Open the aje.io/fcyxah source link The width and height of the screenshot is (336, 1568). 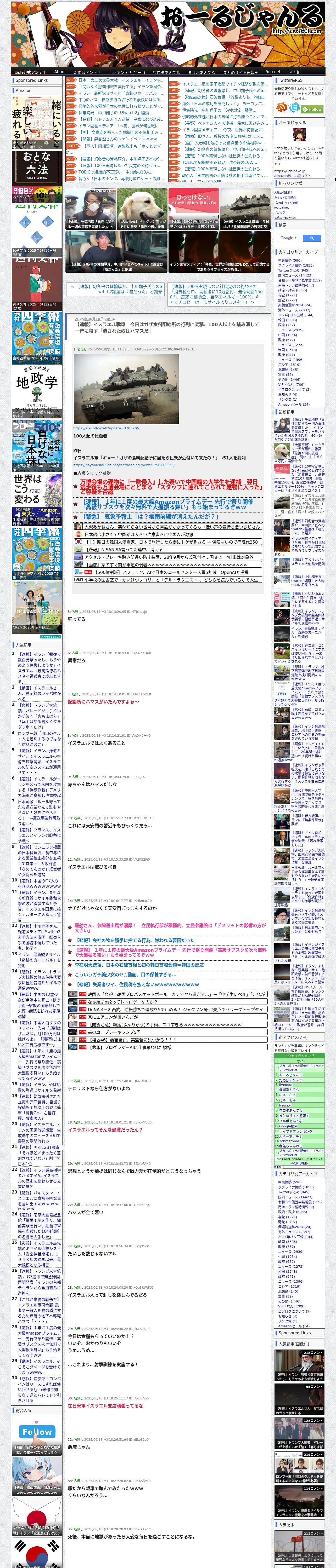(x=106, y=428)
